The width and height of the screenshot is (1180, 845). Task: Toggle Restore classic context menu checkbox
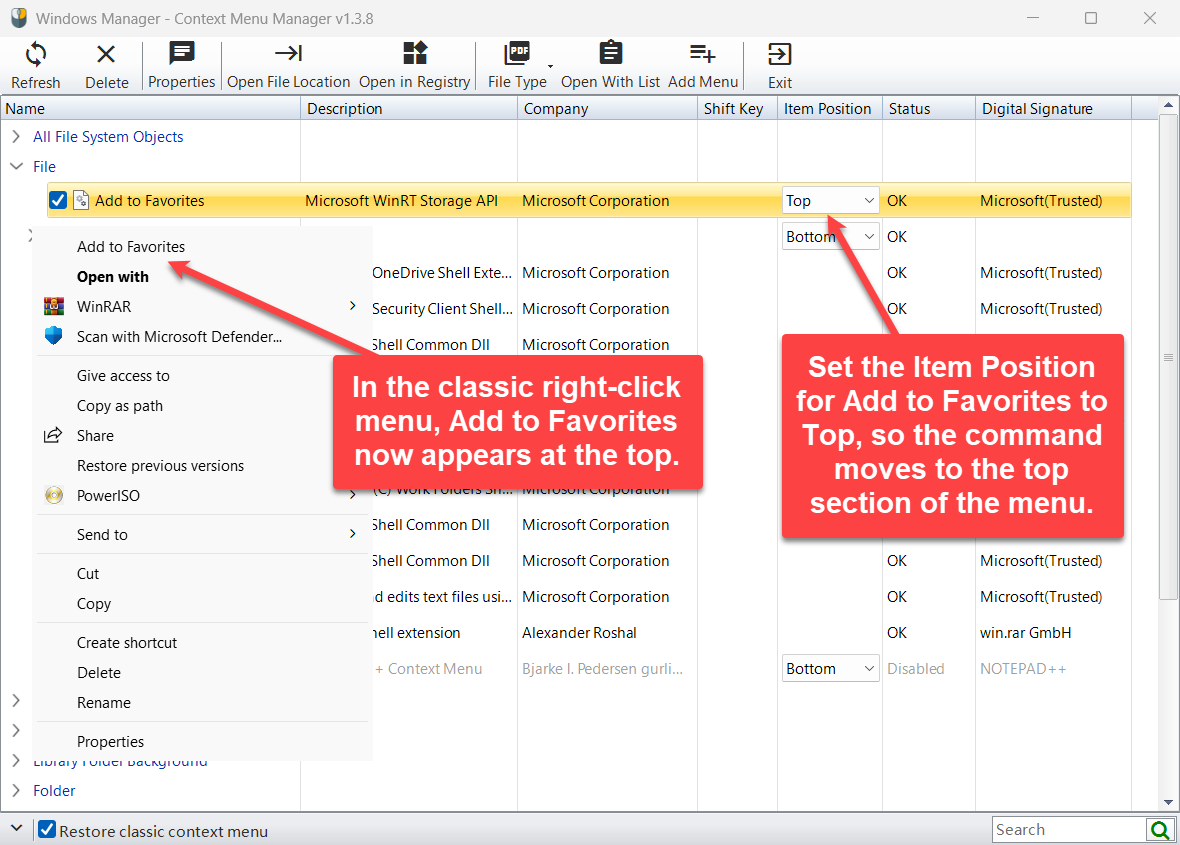47,829
